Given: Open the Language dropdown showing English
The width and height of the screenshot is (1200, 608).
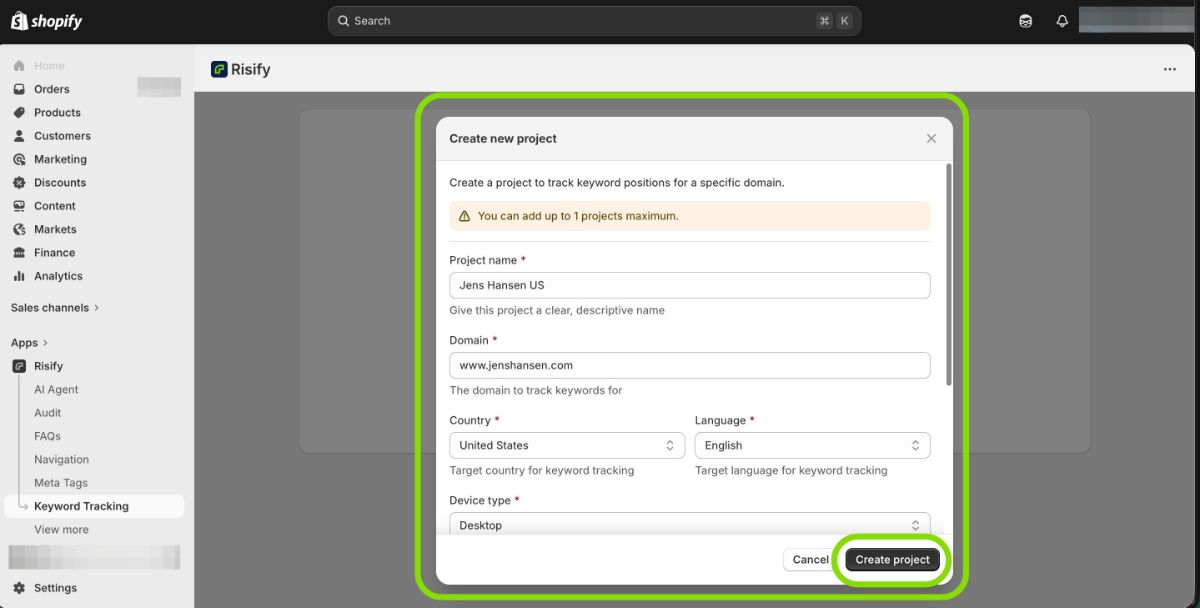Looking at the screenshot, I should (x=812, y=445).
